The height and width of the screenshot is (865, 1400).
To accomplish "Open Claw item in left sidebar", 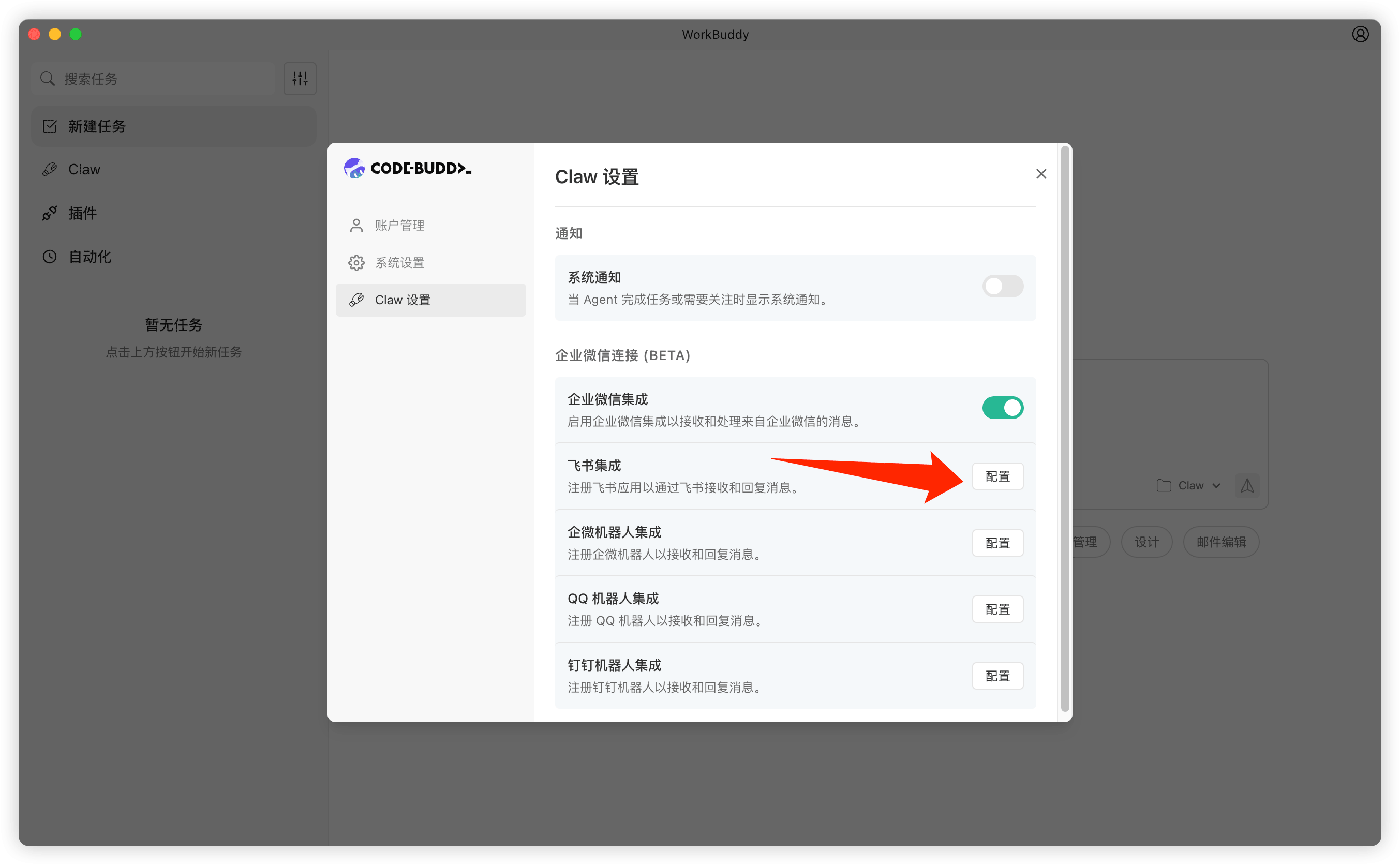I will (x=83, y=169).
